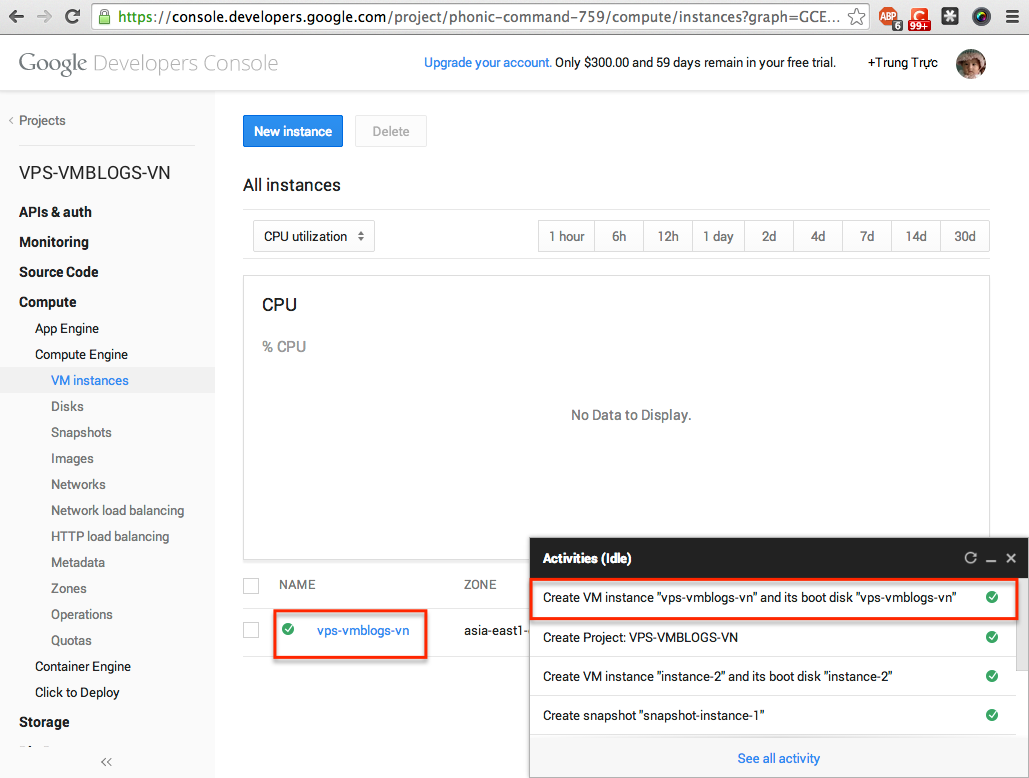Select the 30d time range tab
1029x778 pixels.
tap(964, 237)
